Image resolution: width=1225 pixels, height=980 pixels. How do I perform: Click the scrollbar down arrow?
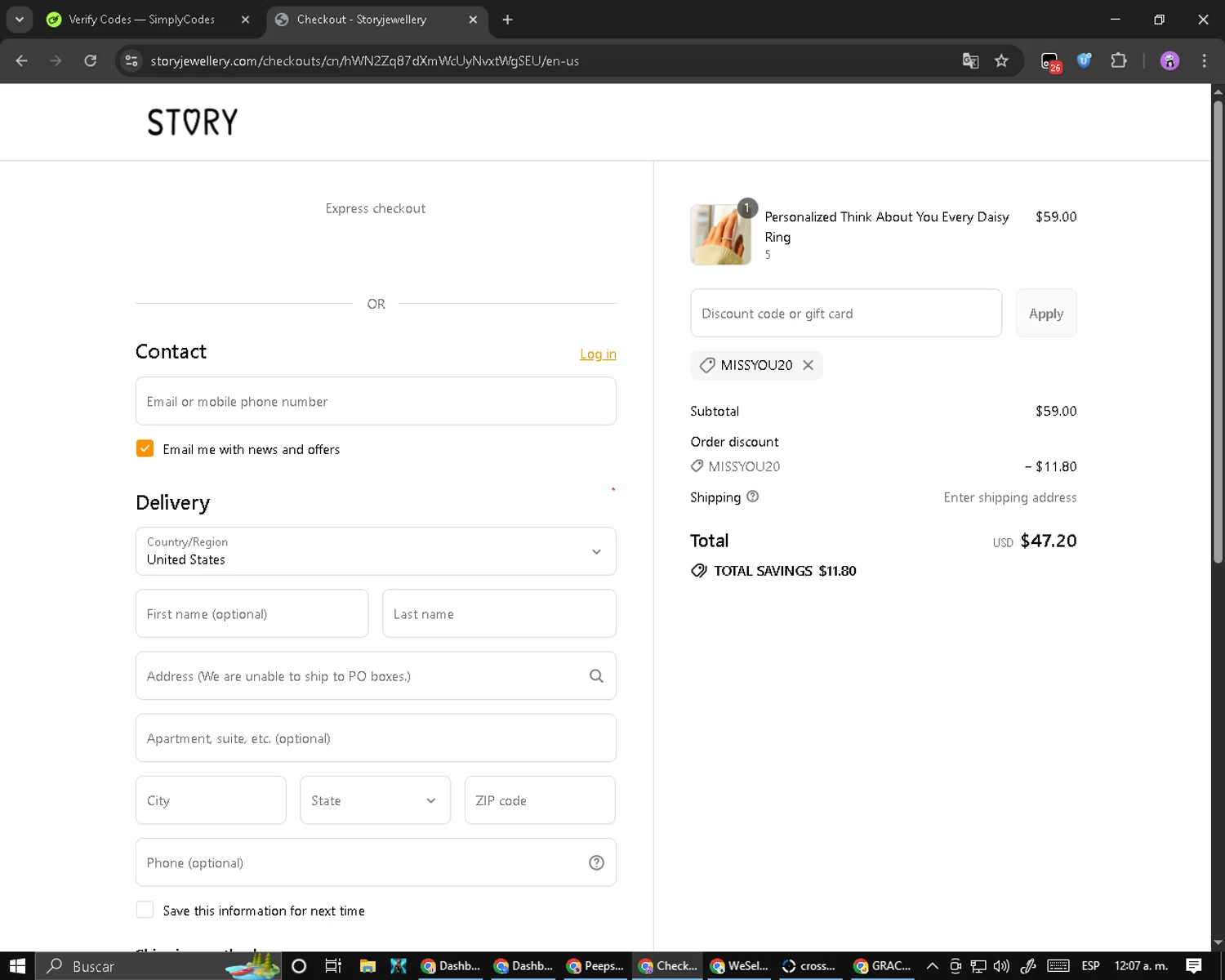click(1218, 942)
